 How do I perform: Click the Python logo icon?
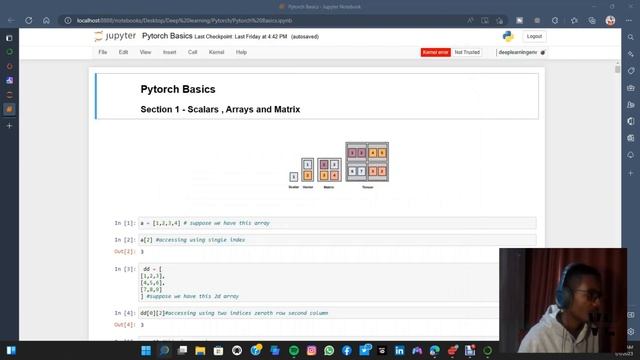508,36
